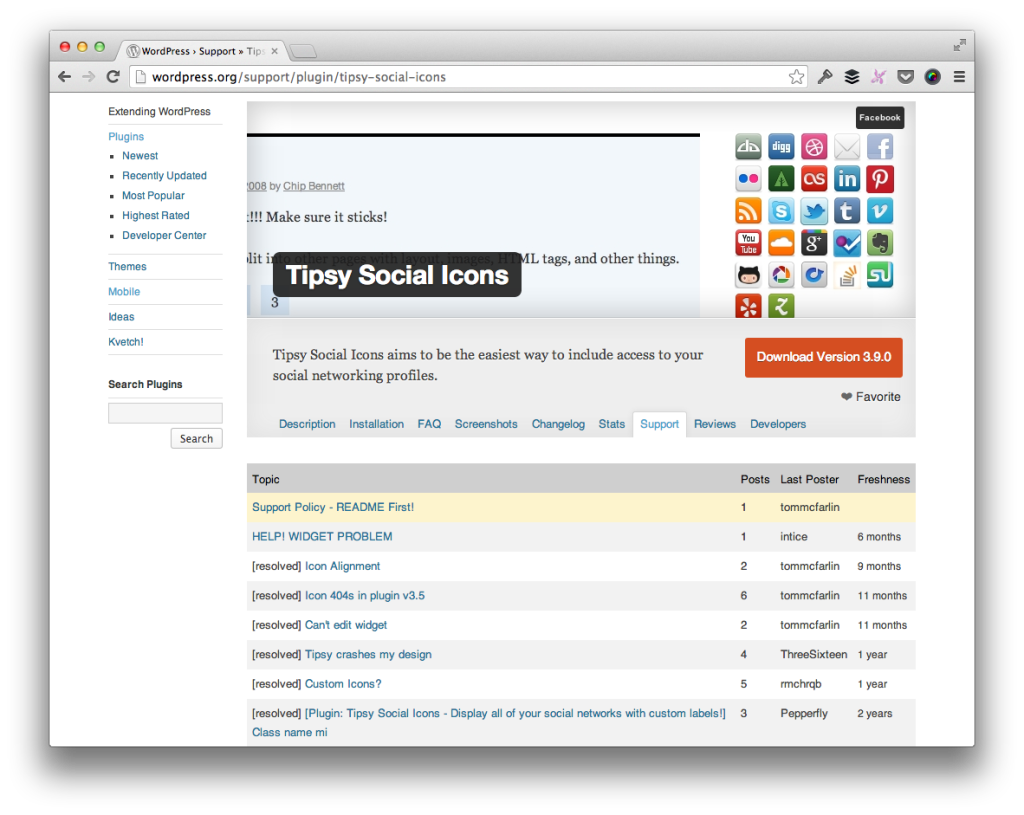Click the Search button in sidebar
Screen dimensions: 1024x815
point(197,439)
